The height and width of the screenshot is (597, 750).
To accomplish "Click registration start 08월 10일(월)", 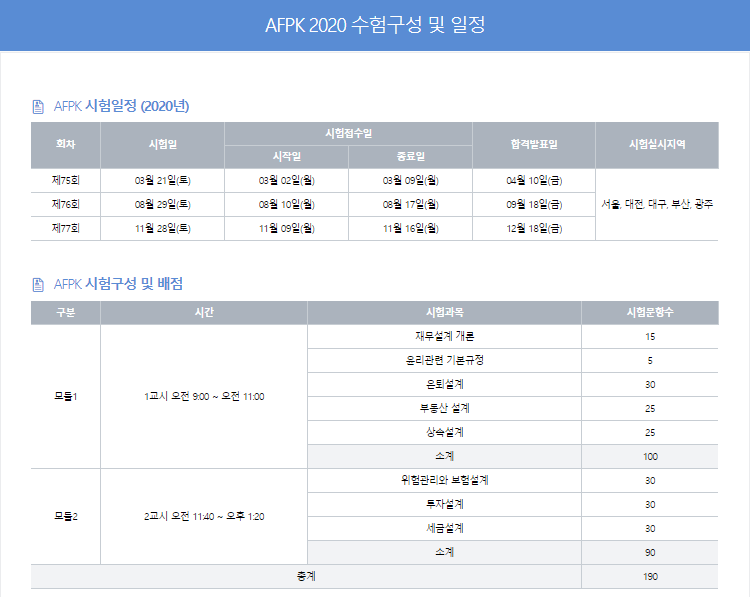I will (287, 204).
